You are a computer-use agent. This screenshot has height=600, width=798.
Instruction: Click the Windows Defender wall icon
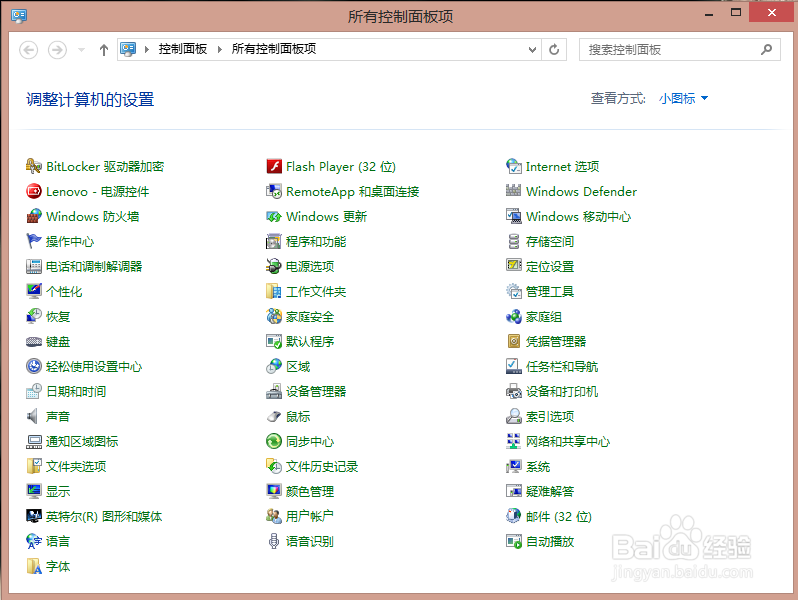tap(514, 191)
